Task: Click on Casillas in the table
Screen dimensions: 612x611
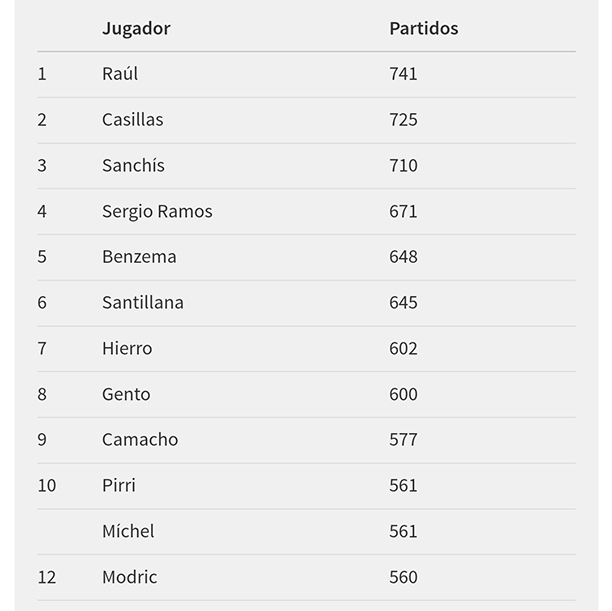Action: 132,120
